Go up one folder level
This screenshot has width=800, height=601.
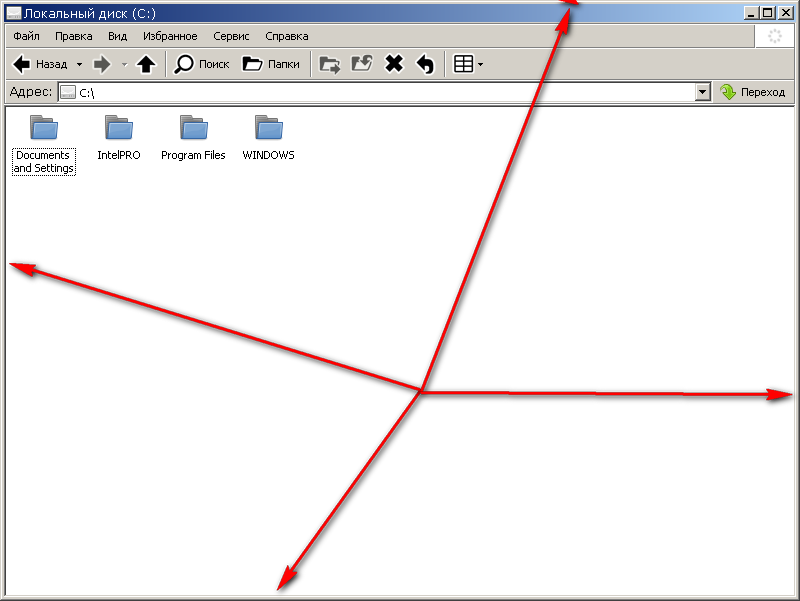pos(146,64)
